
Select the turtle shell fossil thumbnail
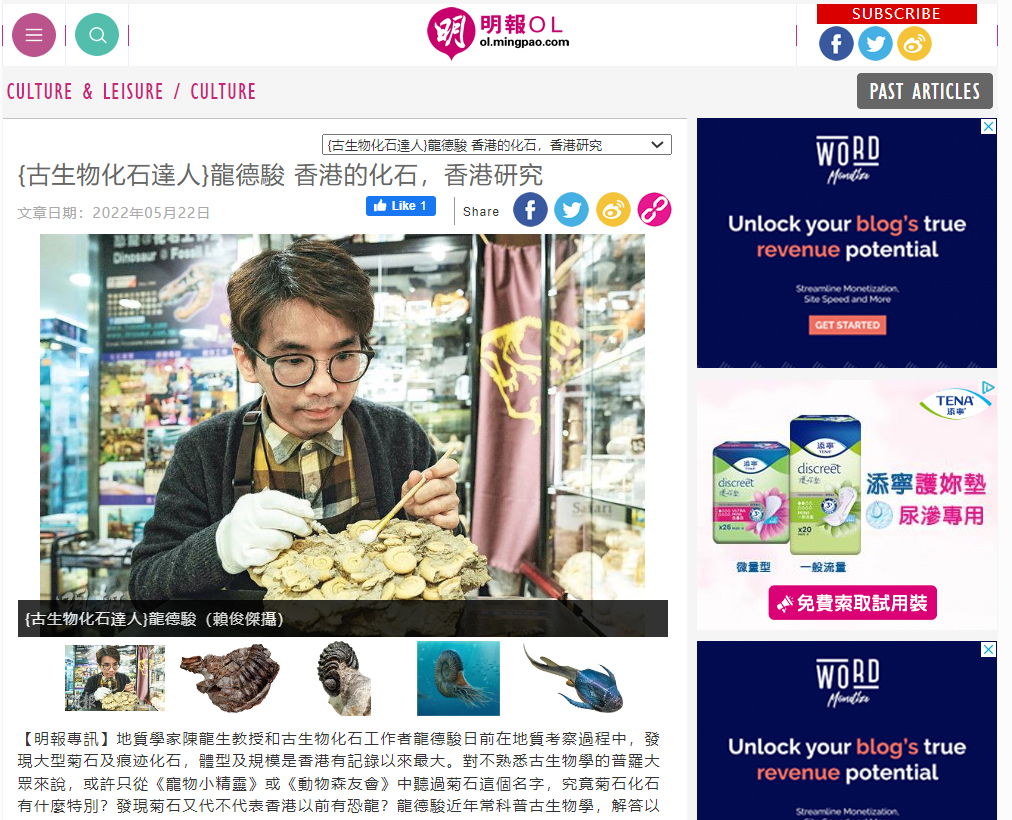click(x=230, y=678)
